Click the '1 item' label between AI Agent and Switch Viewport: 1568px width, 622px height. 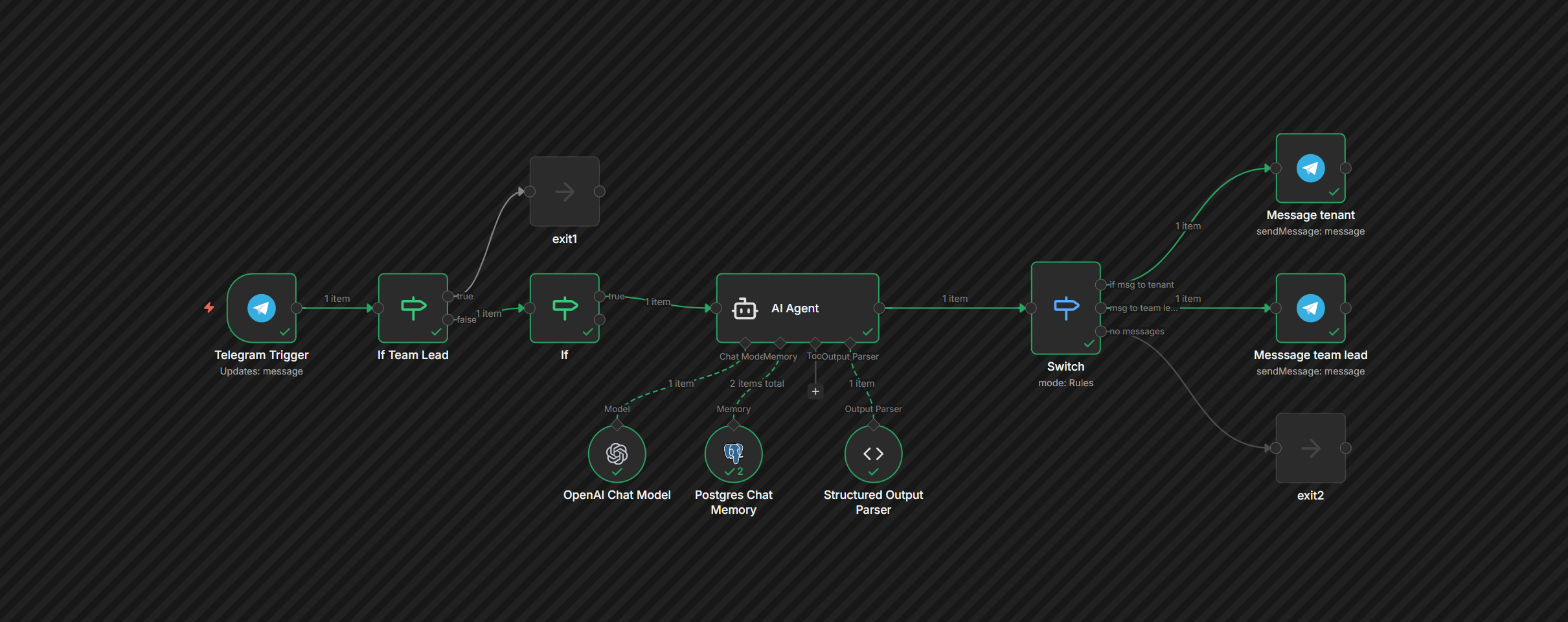click(955, 299)
